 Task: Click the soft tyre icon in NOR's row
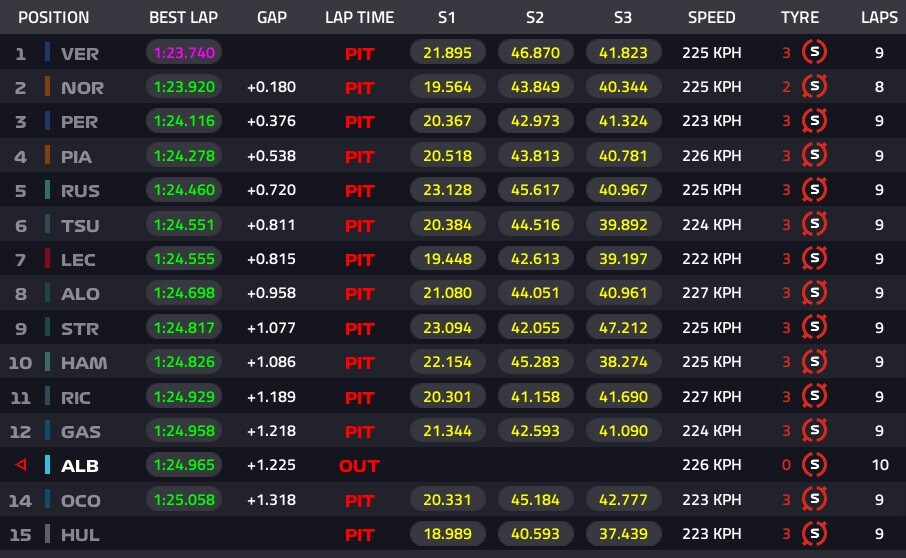point(815,87)
